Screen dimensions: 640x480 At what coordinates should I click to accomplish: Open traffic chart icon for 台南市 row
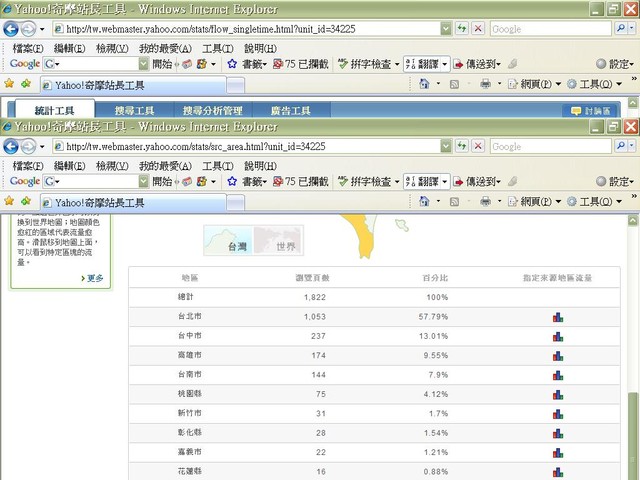pos(558,376)
